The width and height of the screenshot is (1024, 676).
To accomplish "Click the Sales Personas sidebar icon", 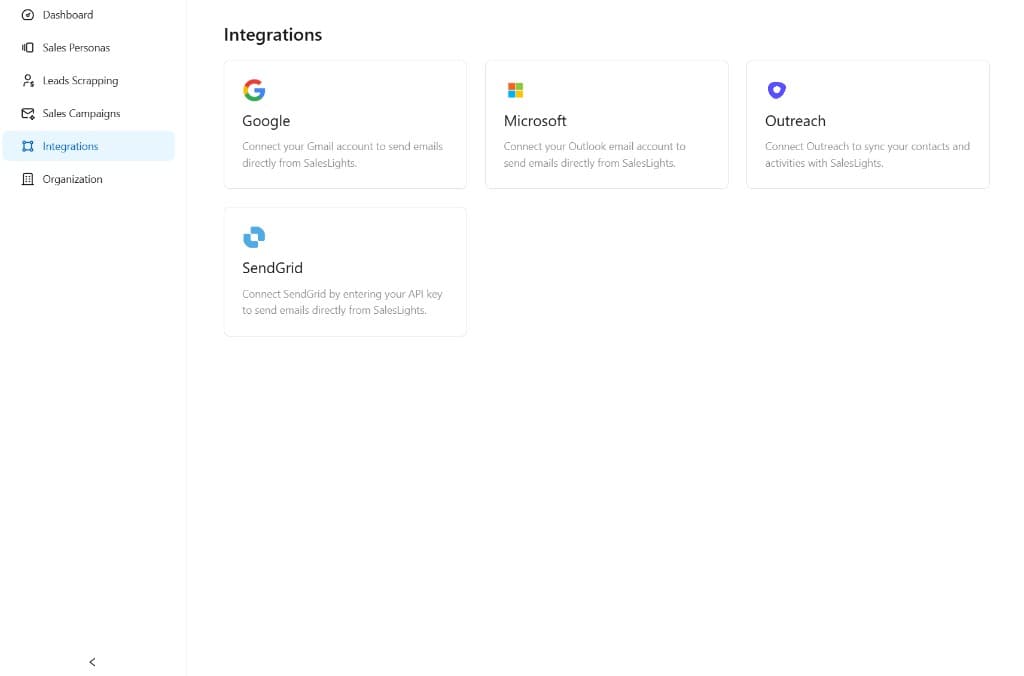I will point(28,48).
